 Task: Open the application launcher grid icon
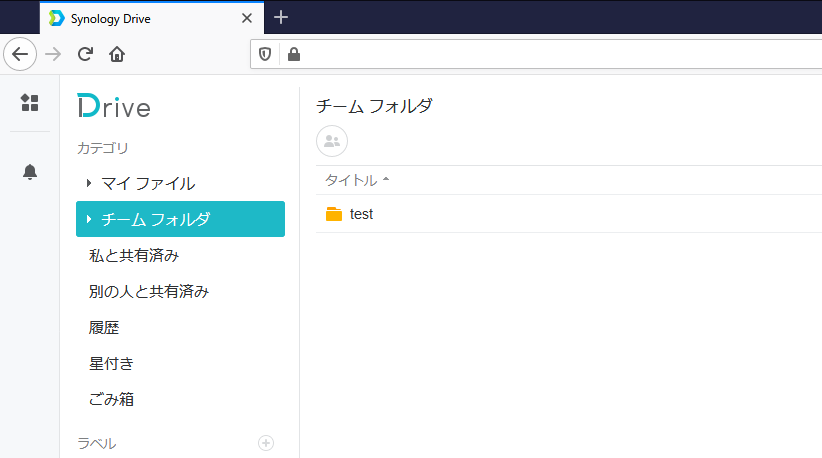coord(30,103)
